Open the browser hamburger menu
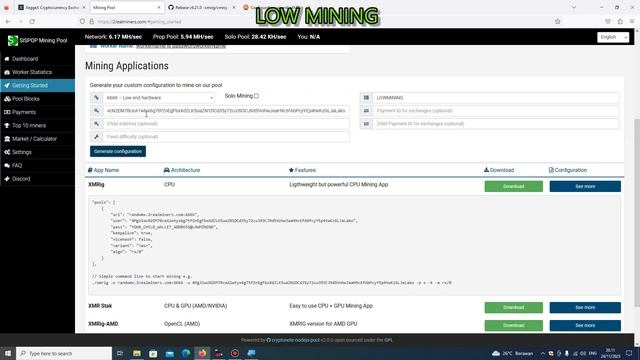Screen dimensions: 640x360 tap(632, 22)
